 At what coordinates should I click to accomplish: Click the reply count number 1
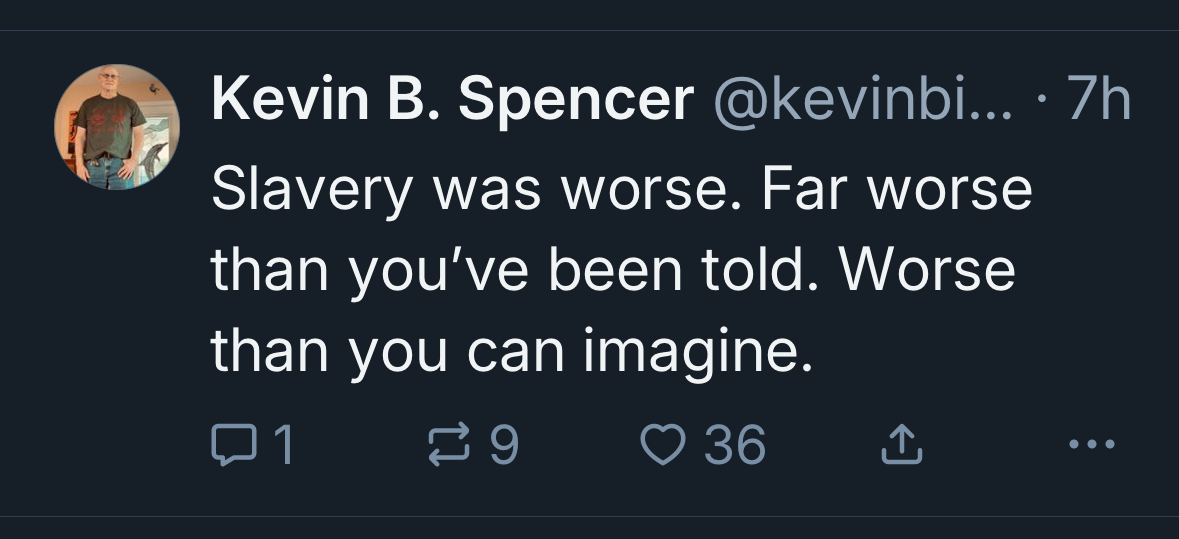pos(284,444)
